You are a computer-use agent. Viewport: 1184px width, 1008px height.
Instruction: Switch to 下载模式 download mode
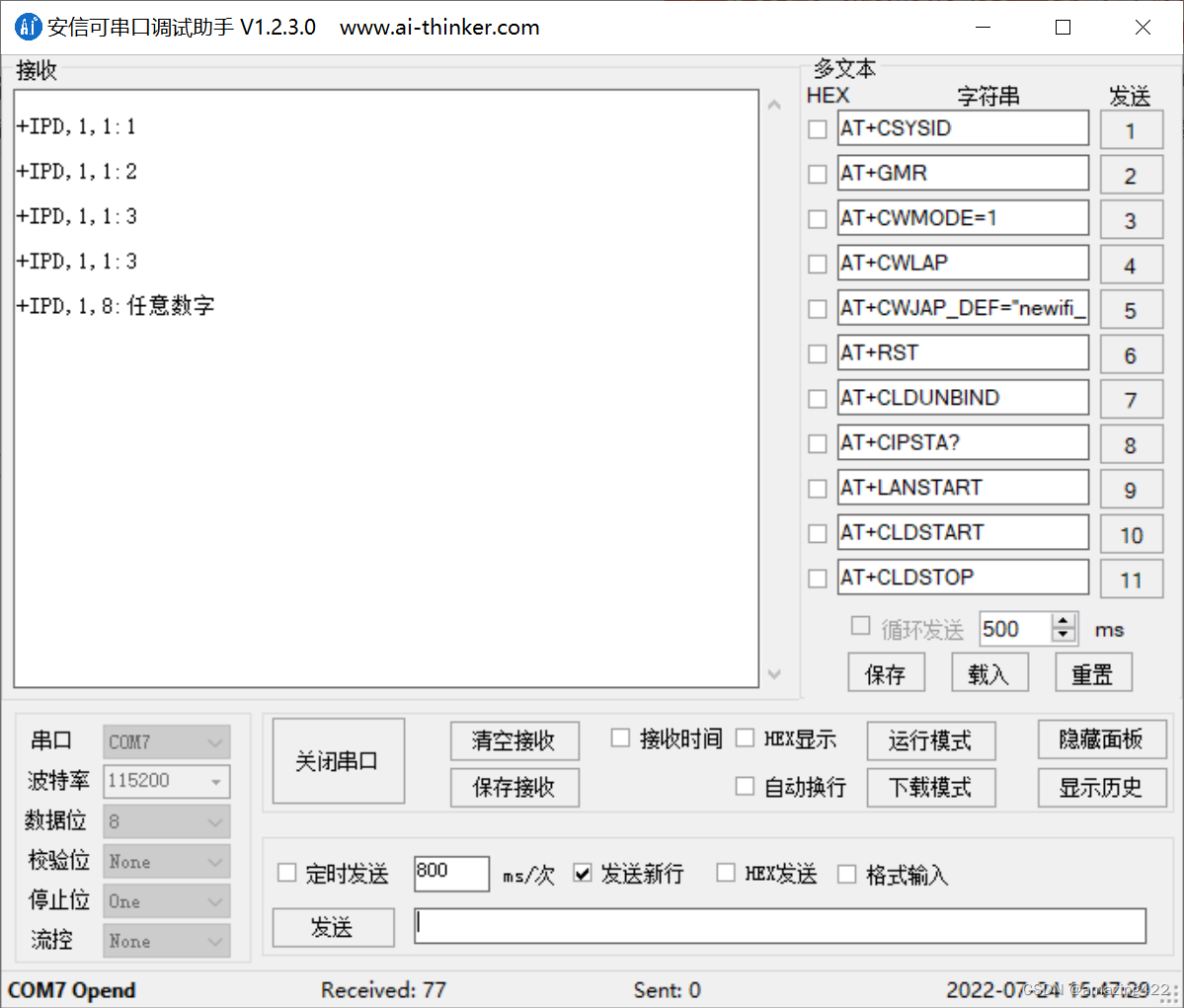[x=930, y=788]
